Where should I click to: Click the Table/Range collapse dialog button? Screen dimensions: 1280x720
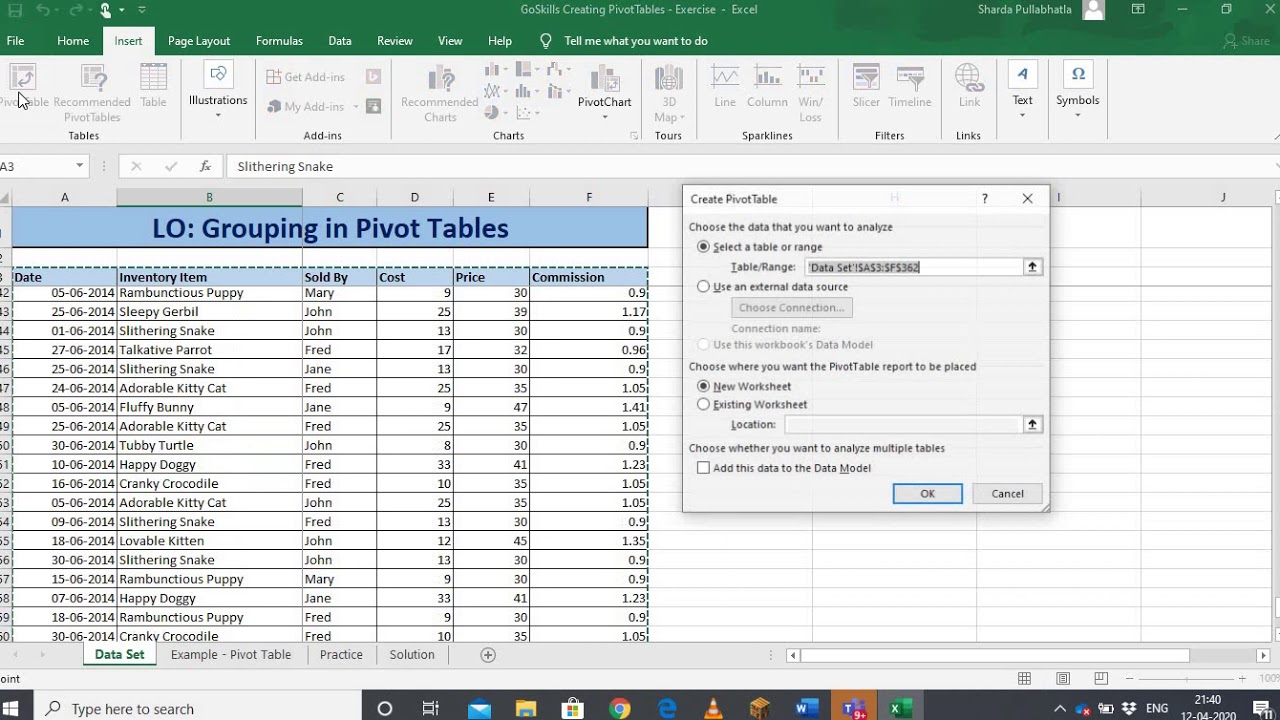tap(1032, 267)
